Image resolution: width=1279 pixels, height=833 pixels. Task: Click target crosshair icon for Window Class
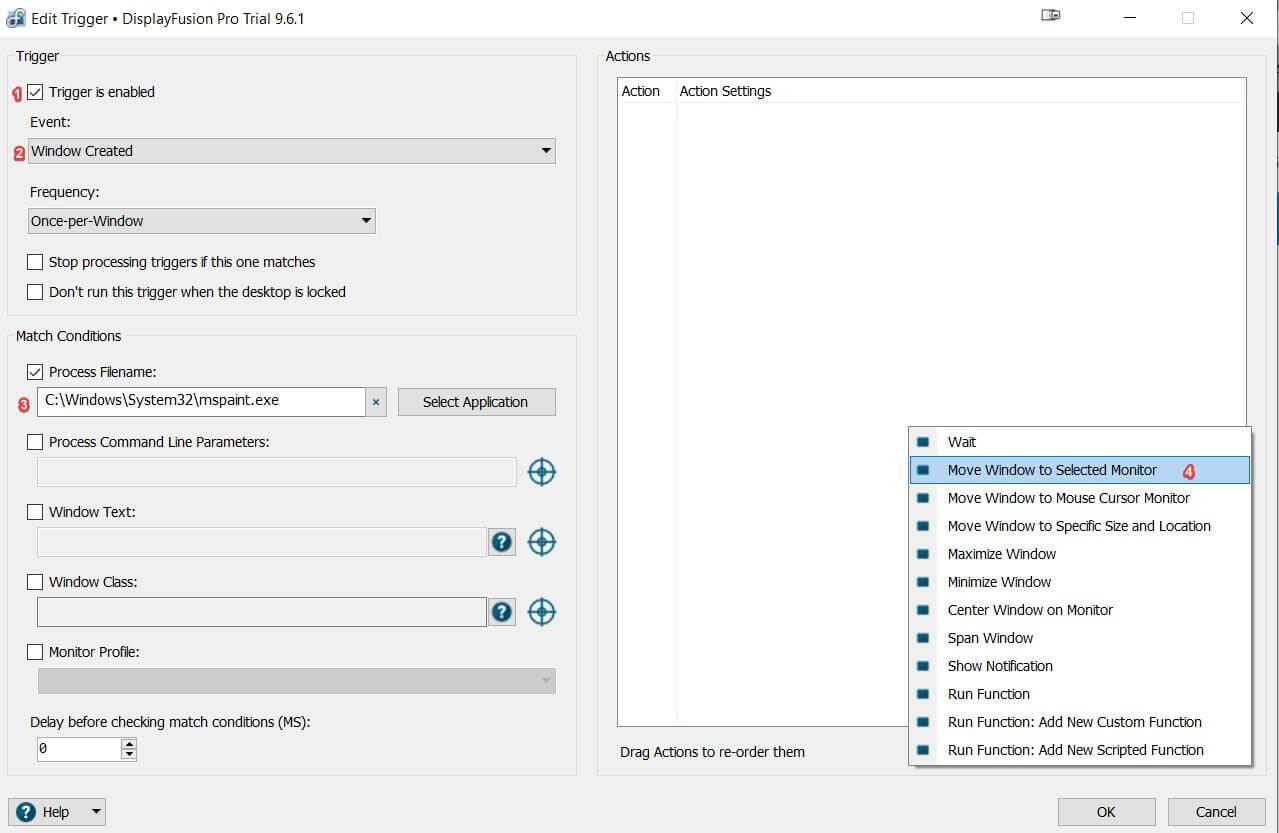pyautogui.click(x=541, y=612)
